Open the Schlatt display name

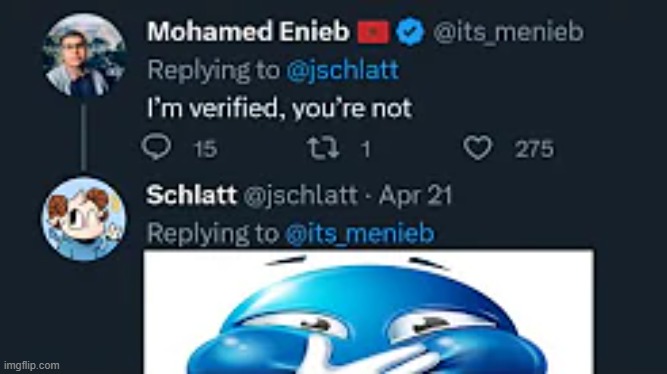point(191,195)
